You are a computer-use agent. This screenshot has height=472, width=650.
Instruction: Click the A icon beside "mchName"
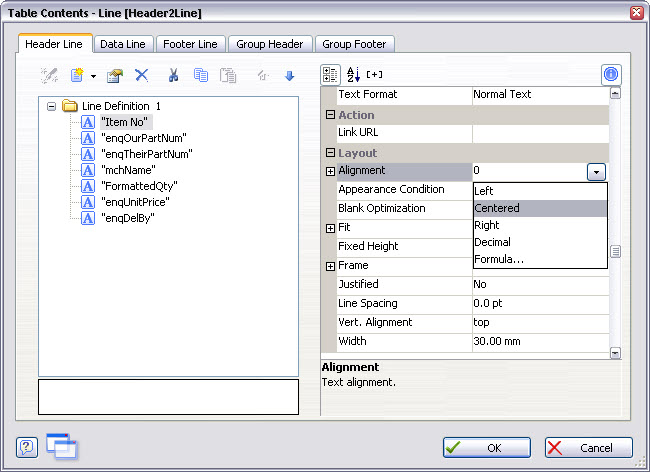(88, 170)
